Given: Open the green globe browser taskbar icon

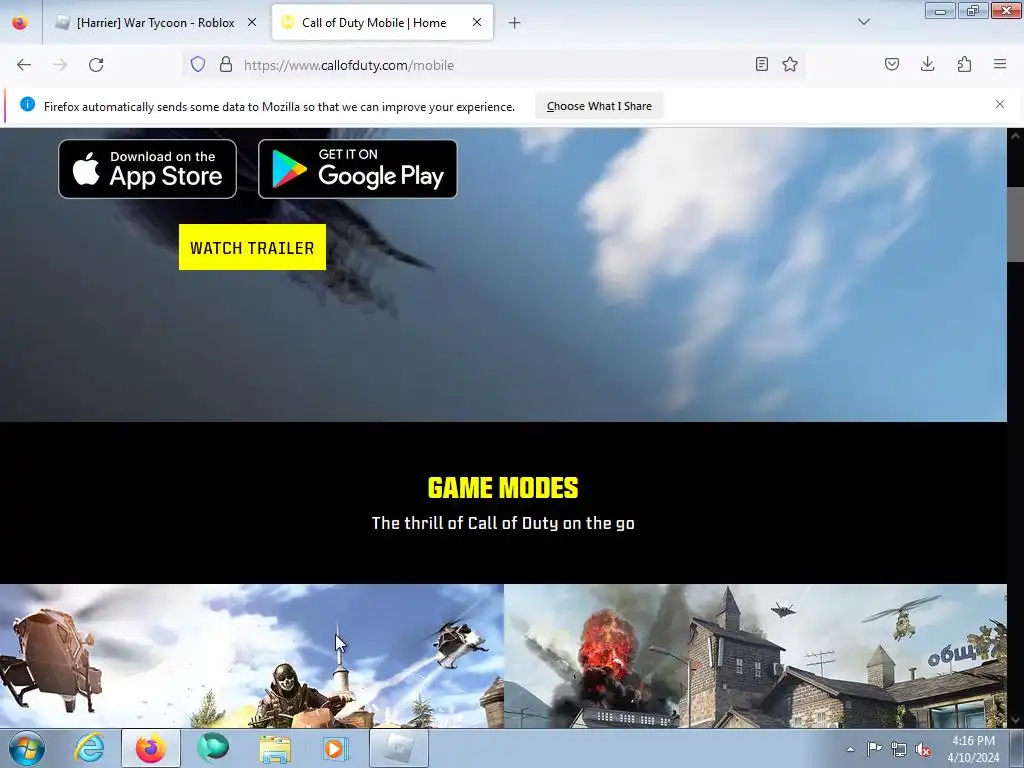Looking at the screenshot, I should click(213, 748).
